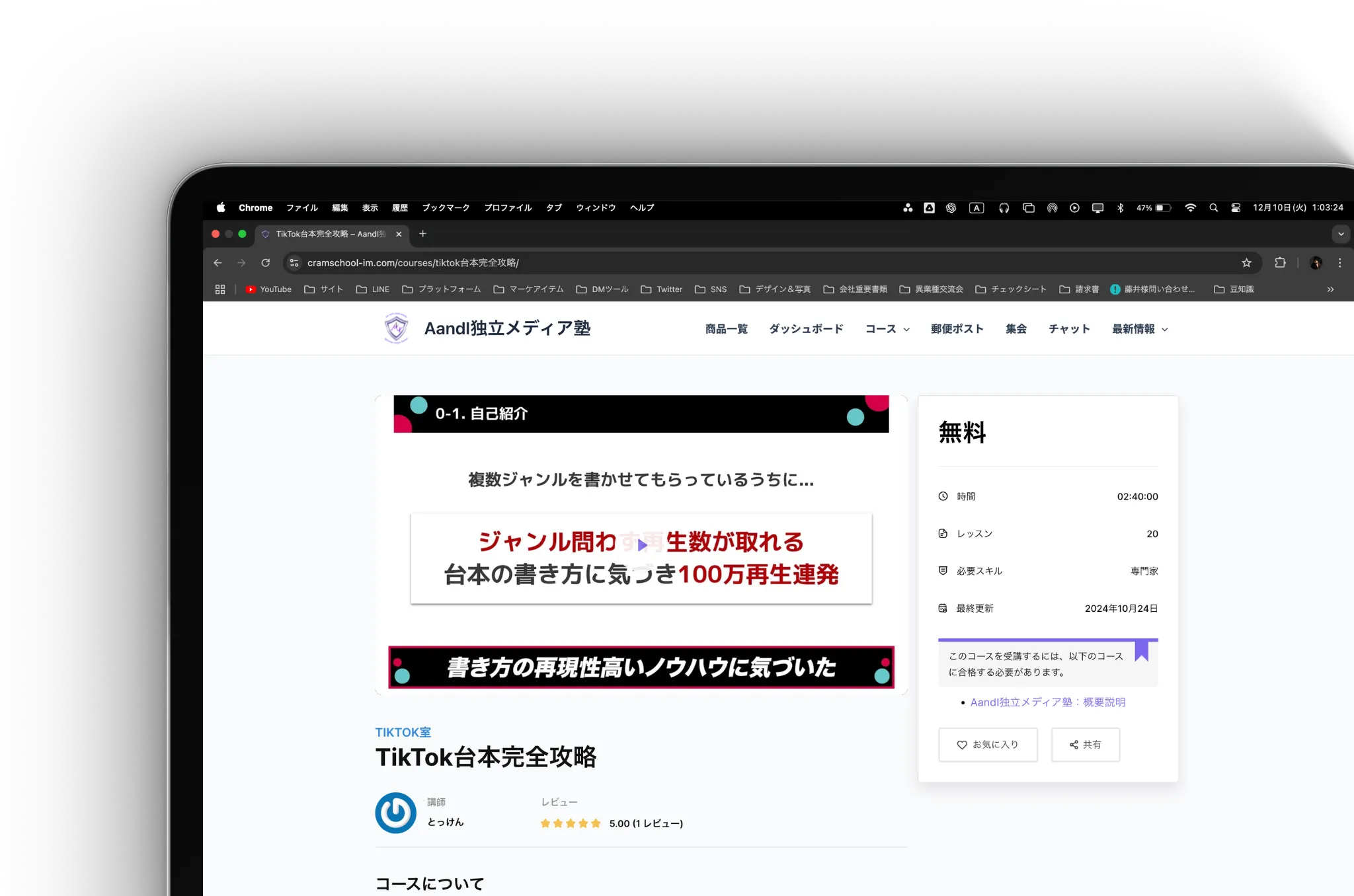The image size is (1354, 896).
Task: Click the screen mirroring display icon
Action: (x=1097, y=207)
